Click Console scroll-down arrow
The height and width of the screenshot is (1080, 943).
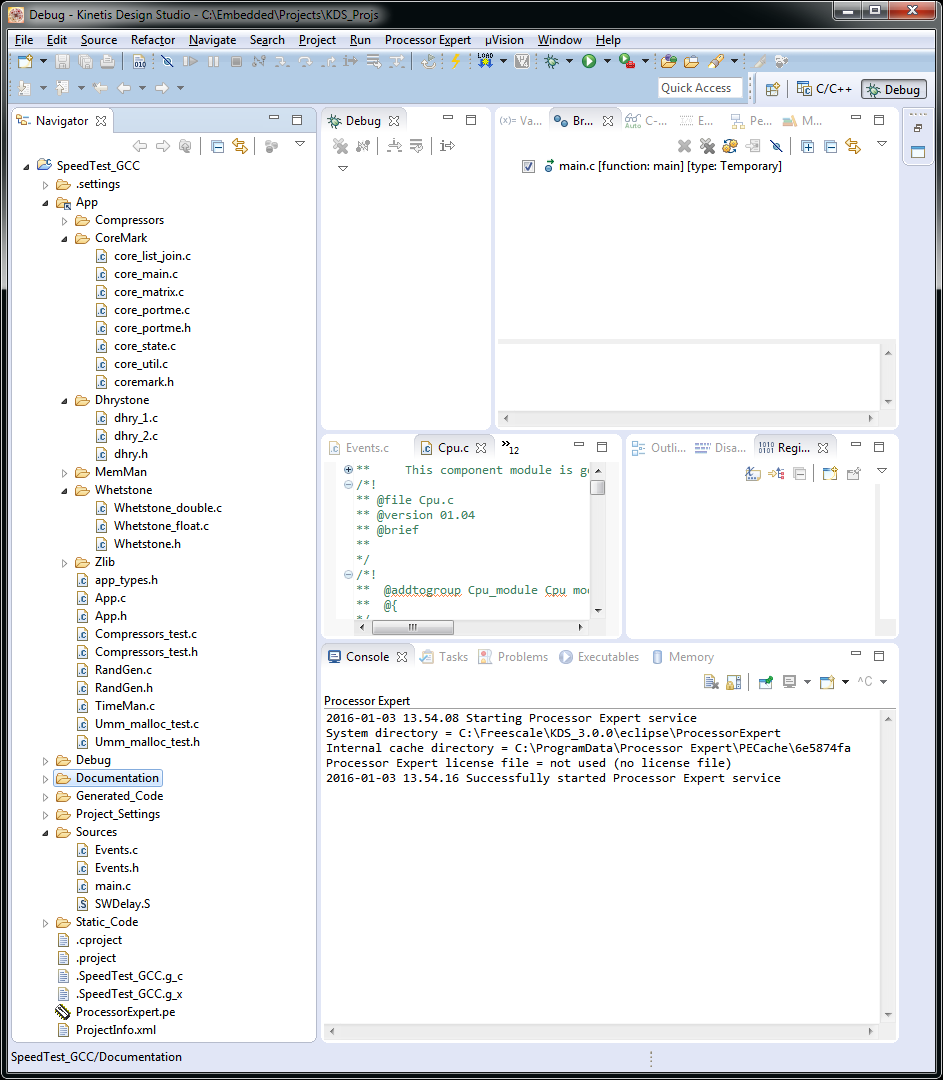pos(888,1015)
